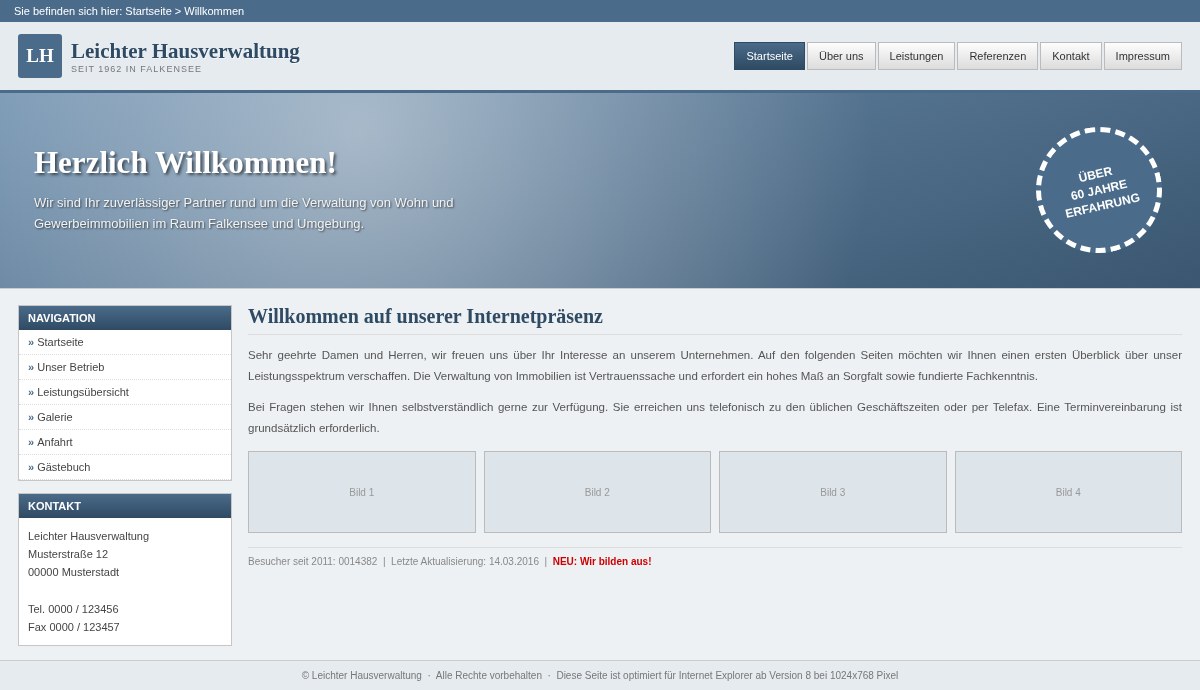
Task: Click the Bild 1 thumbnail
Action: click(x=362, y=492)
